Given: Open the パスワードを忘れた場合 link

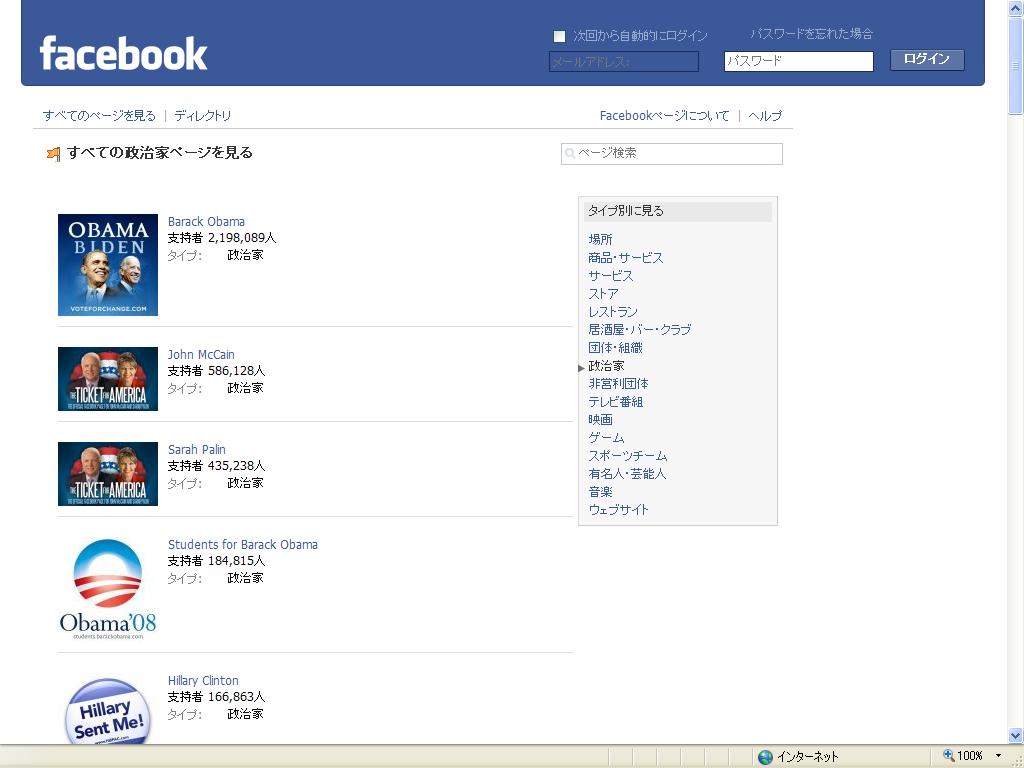Looking at the screenshot, I should click(x=811, y=34).
